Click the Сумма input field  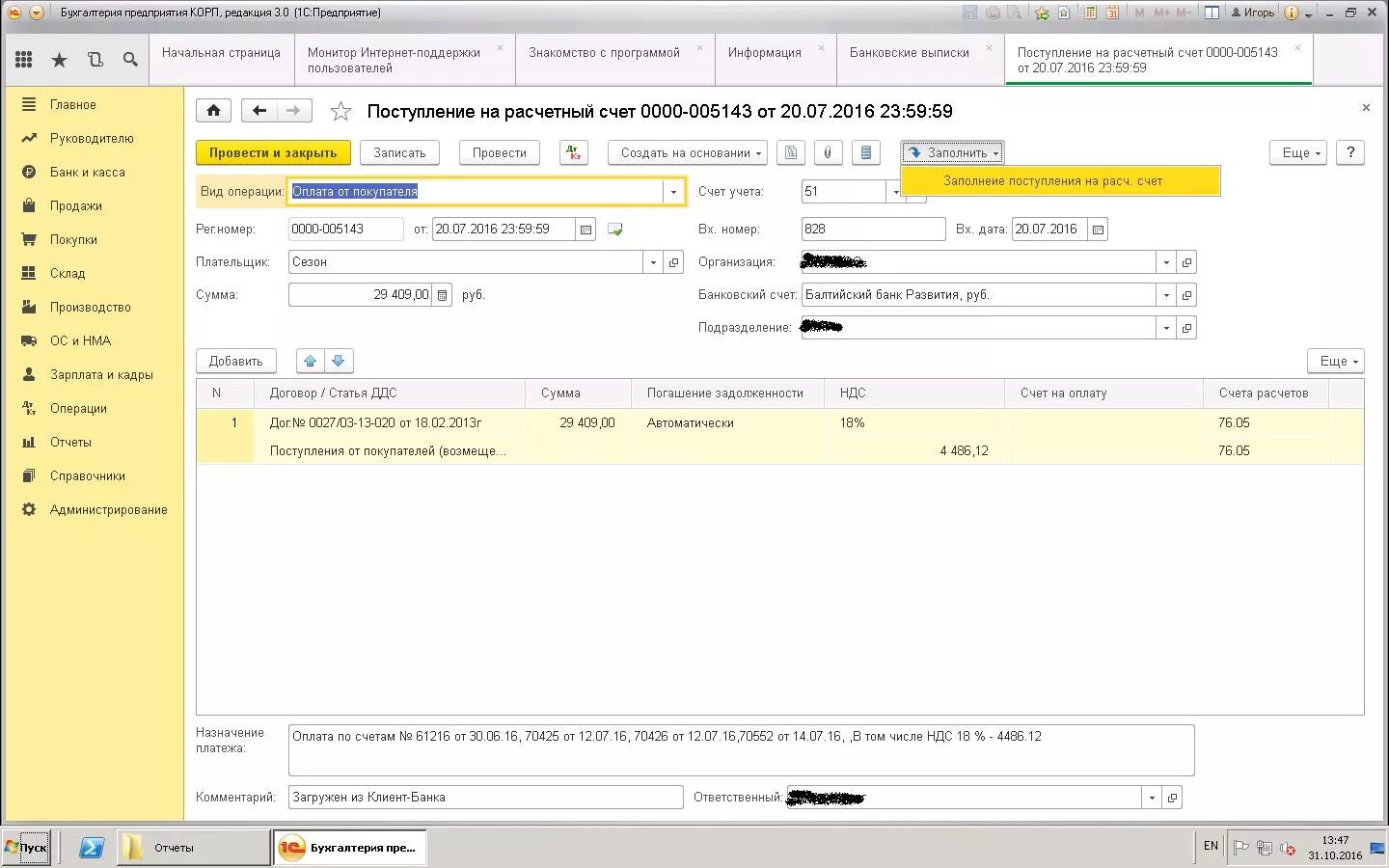click(360, 295)
